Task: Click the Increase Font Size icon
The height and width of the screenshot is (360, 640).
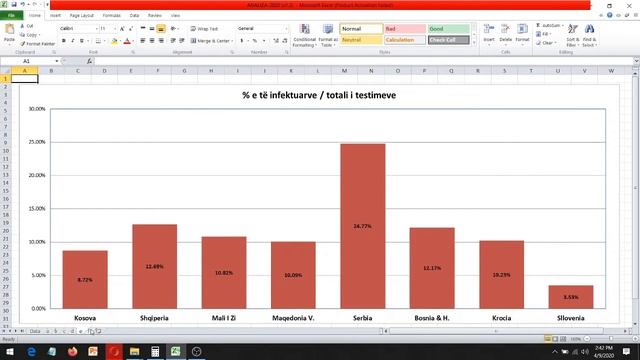Action: (122, 29)
